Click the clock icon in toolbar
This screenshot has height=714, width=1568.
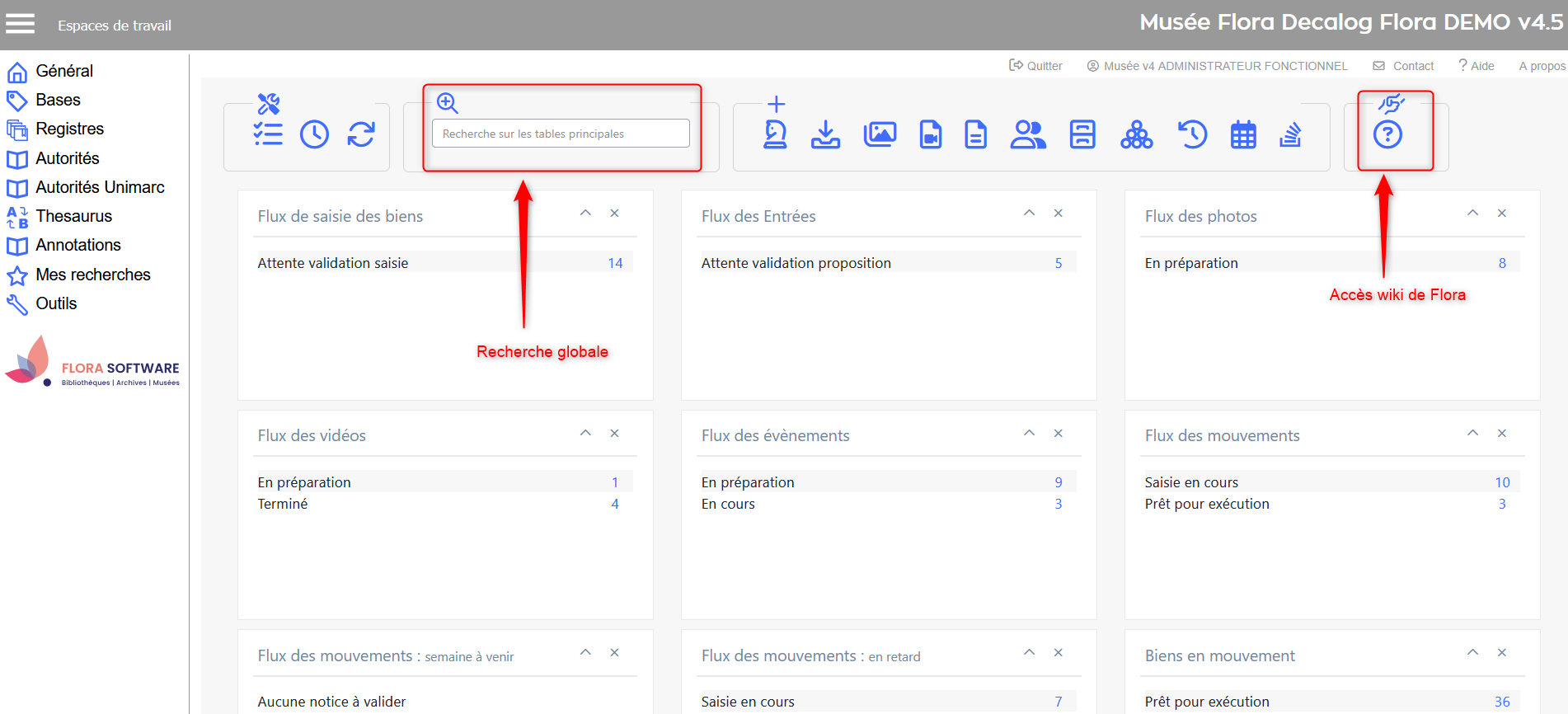click(314, 134)
